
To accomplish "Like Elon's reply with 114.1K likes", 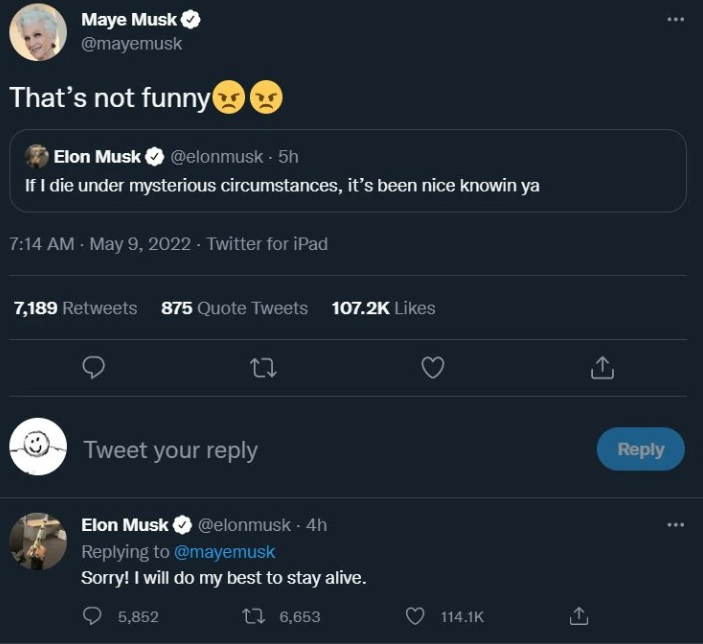I will coord(415,617).
